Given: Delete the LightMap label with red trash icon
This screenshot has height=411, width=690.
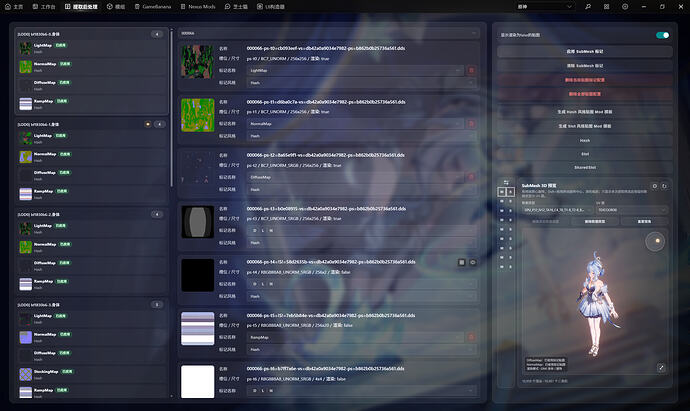Looking at the screenshot, I should (471, 70).
